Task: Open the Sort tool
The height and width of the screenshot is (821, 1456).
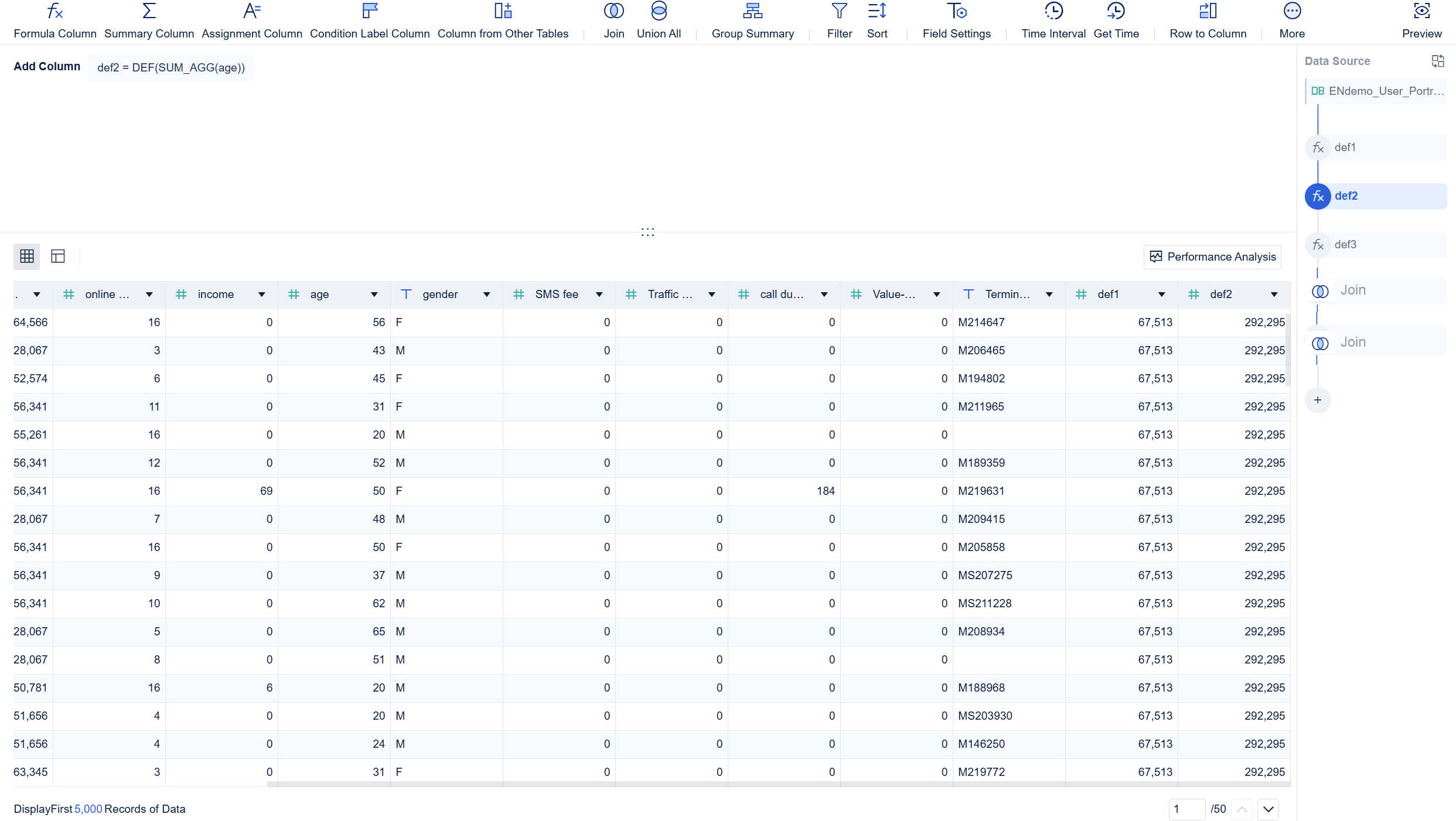Action: [x=877, y=21]
